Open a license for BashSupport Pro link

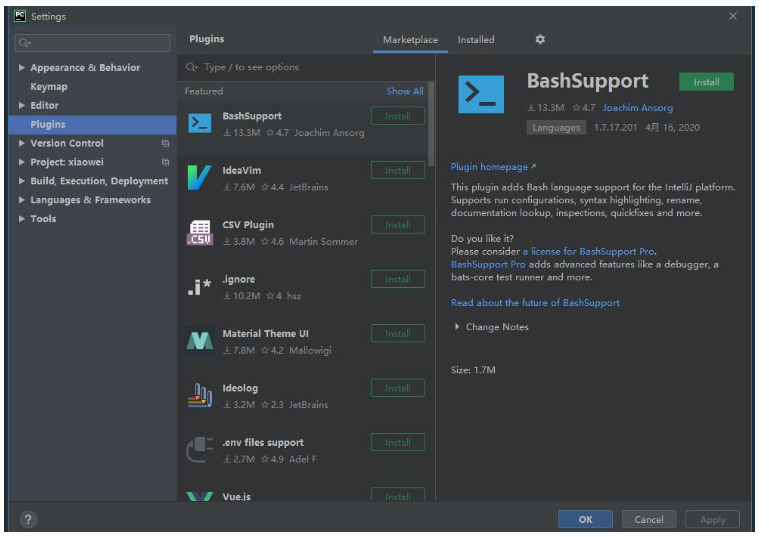(589, 252)
